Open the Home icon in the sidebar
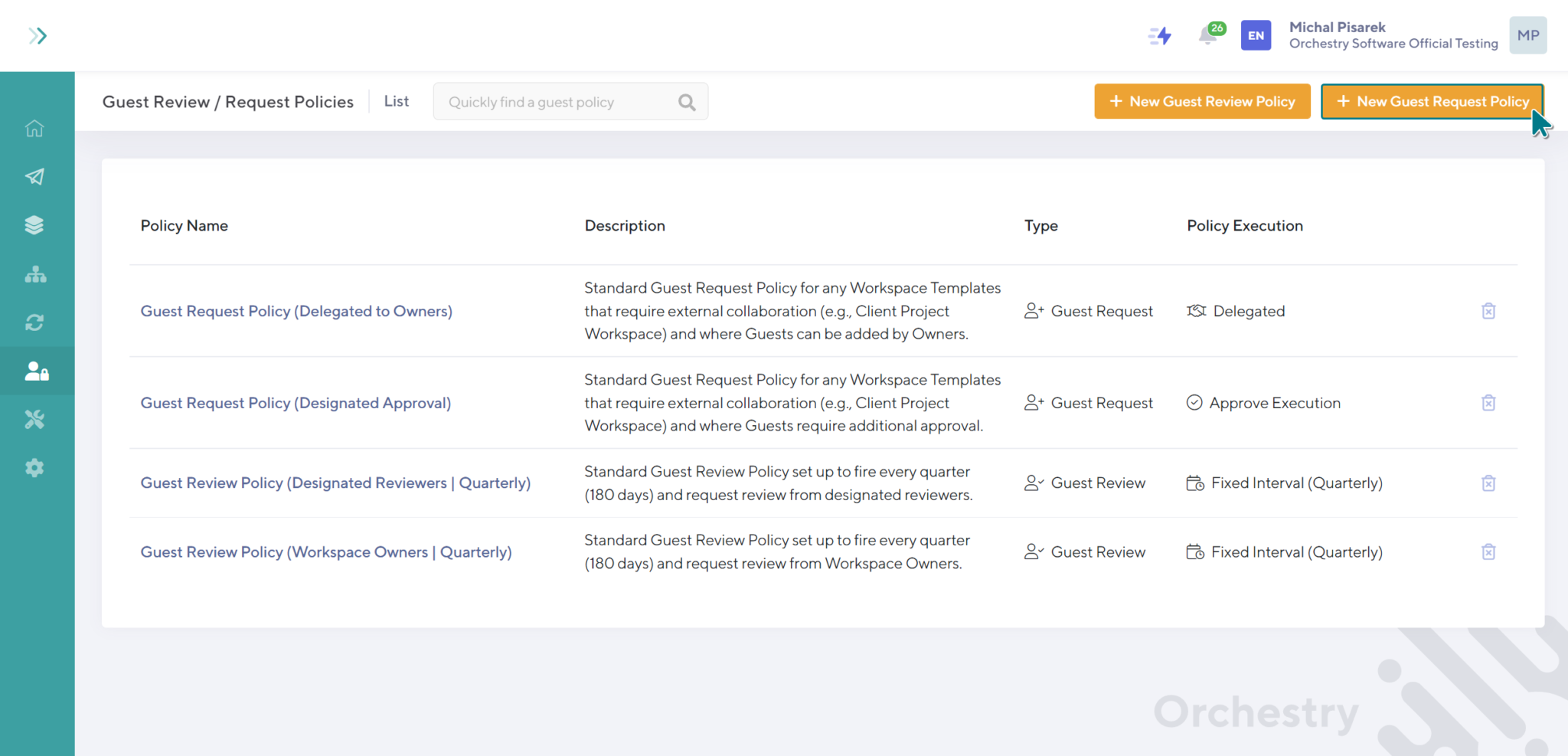The width and height of the screenshot is (1568, 756). coord(35,129)
